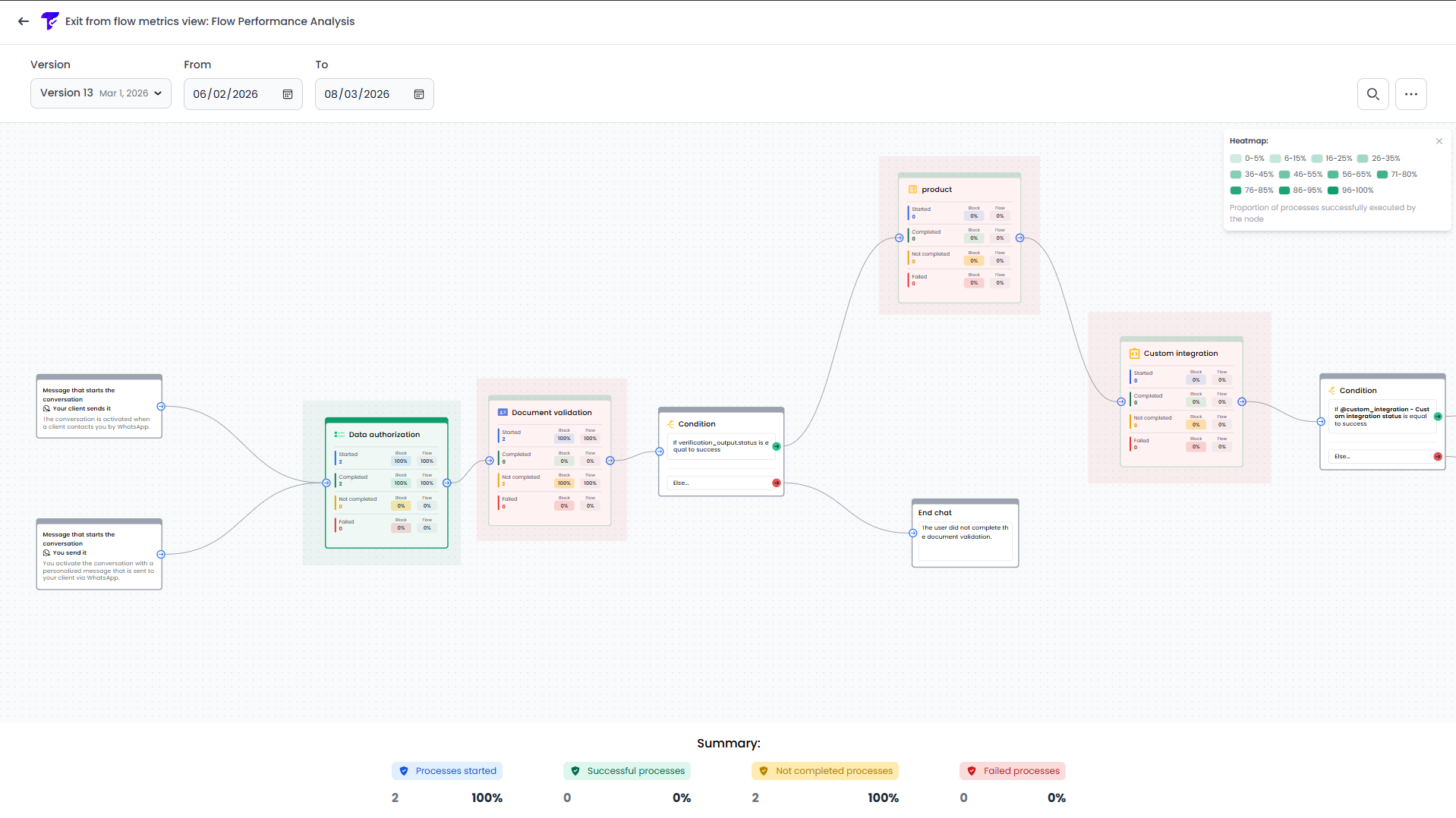This screenshot has height=818, width=1456.
Task: Click the Custom integration node icon
Action: 1134,354
